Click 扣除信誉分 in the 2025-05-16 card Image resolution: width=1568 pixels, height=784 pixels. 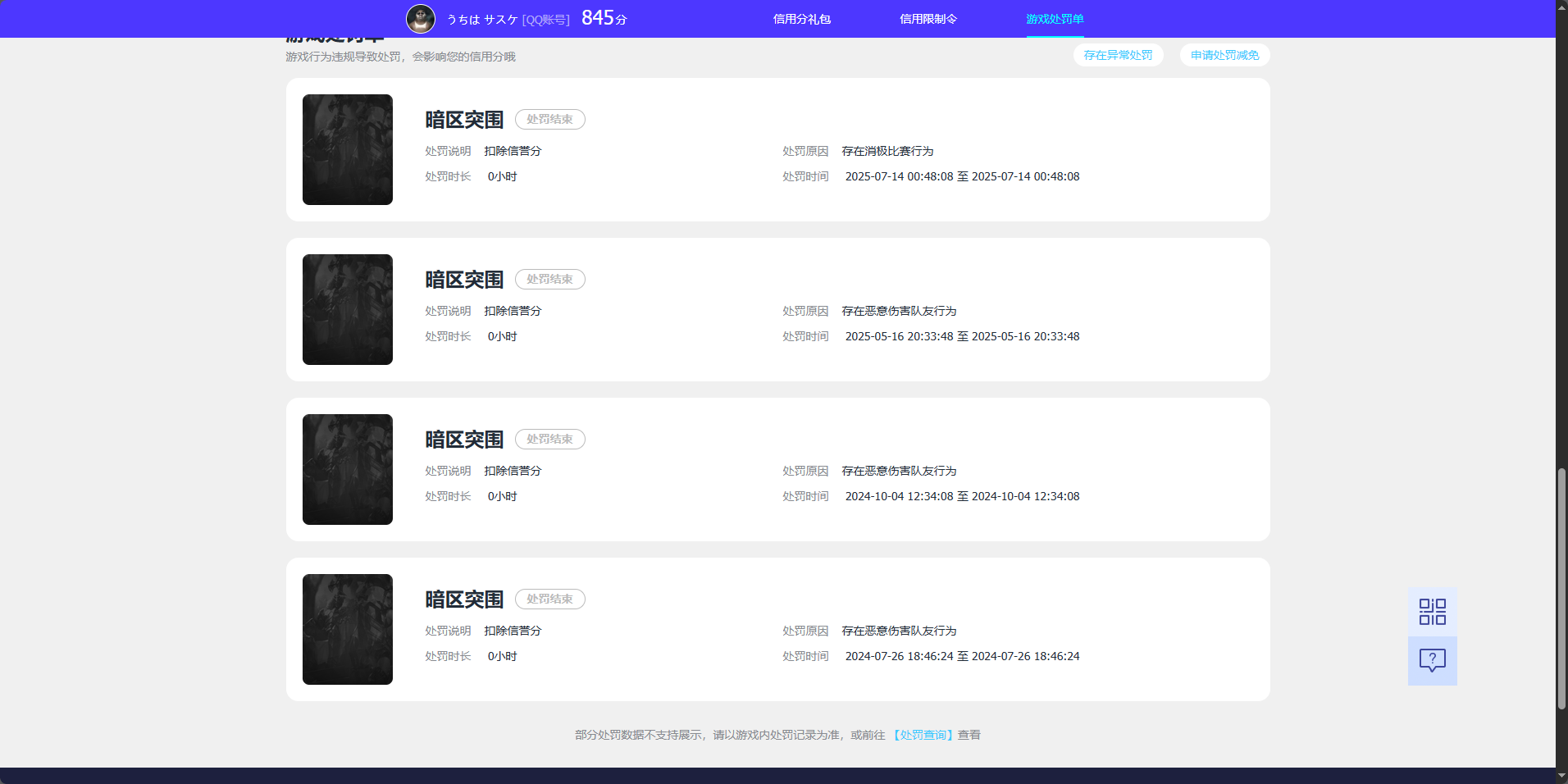coord(513,311)
